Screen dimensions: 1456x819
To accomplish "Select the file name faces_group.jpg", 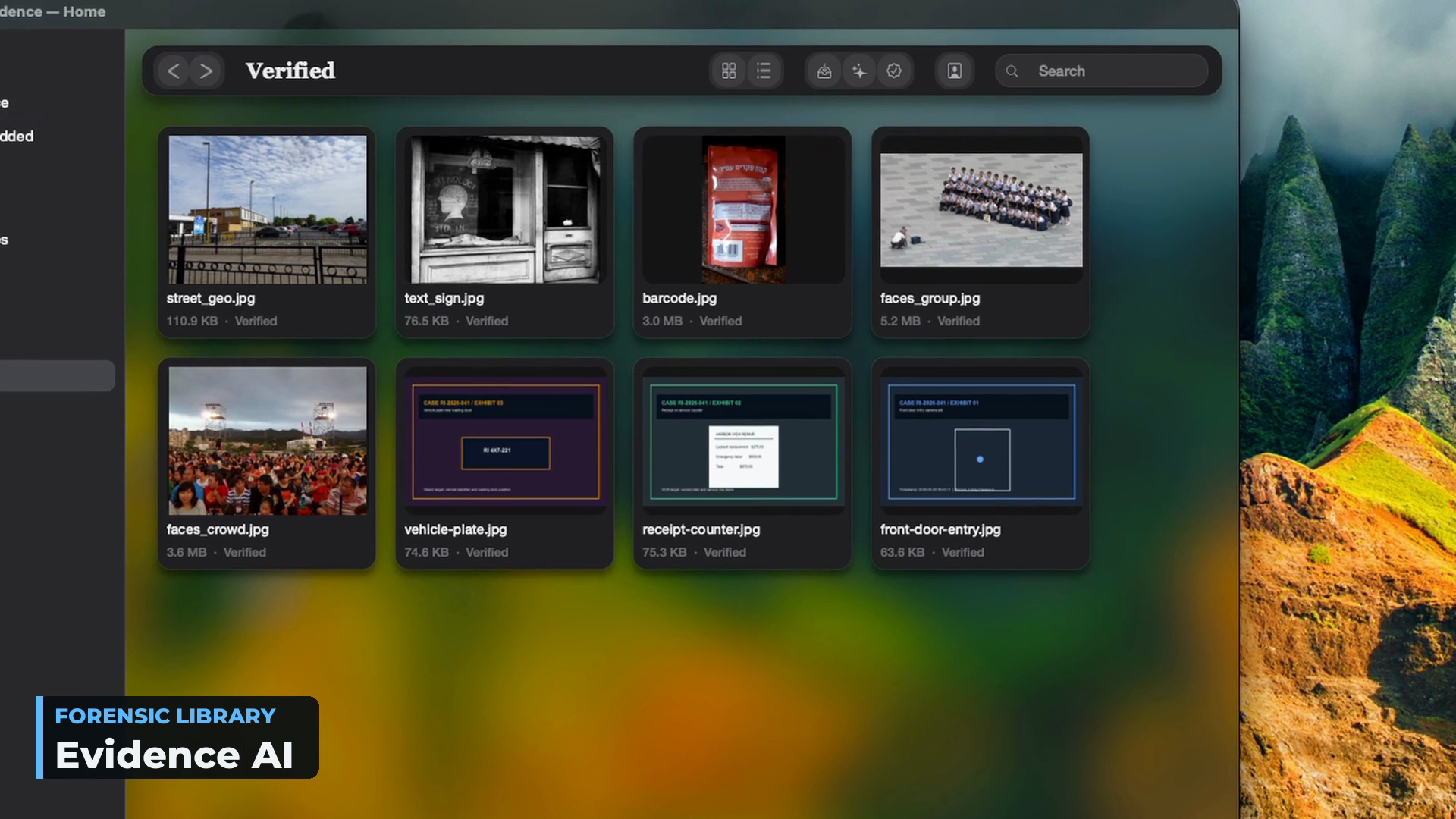I will pyautogui.click(x=930, y=299).
